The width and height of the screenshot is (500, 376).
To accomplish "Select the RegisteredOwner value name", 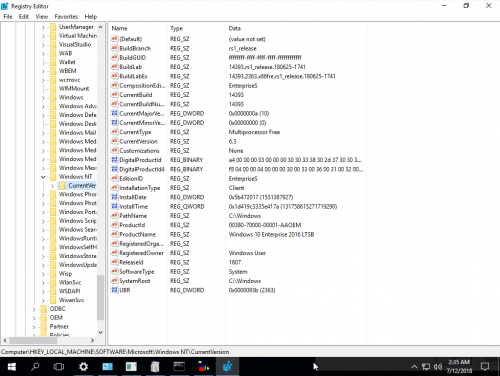I will pos(141,253).
